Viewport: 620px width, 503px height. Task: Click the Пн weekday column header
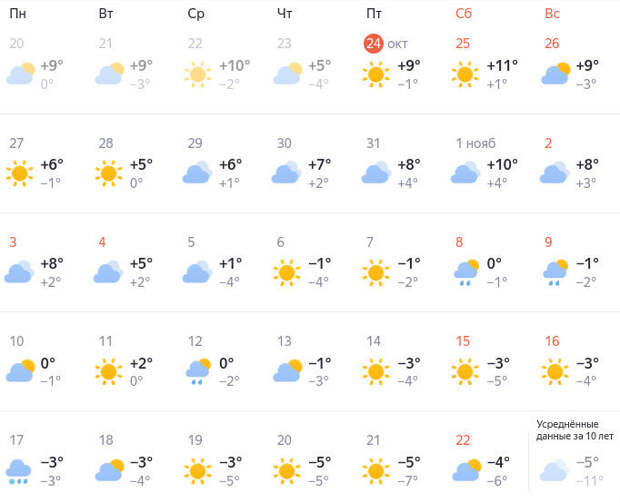[17, 13]
